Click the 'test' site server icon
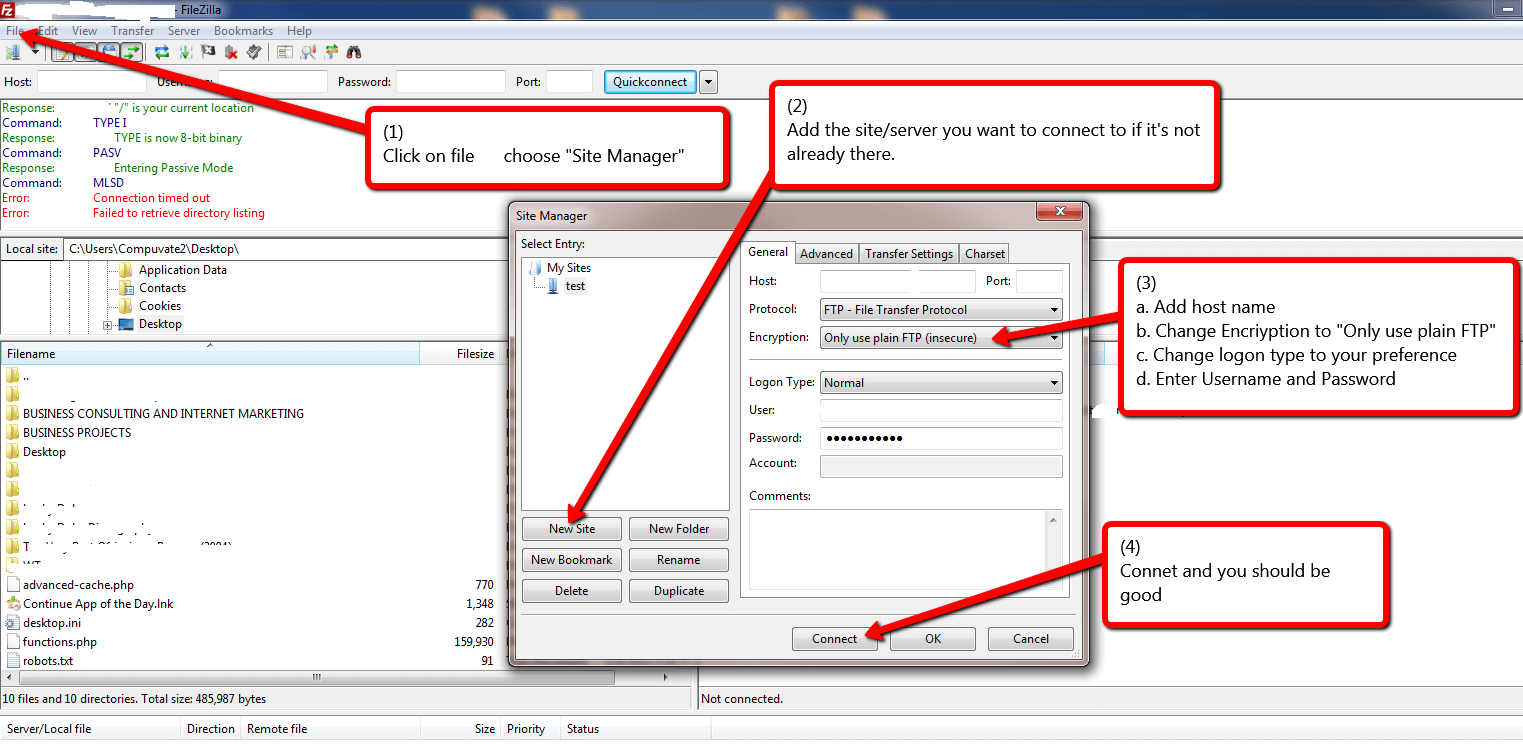This screenshot has width=1523, height=755. 553,286
